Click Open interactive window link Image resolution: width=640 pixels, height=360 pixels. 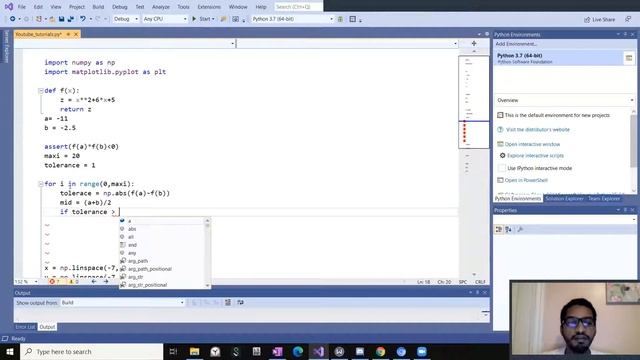(x=532, y=144)
